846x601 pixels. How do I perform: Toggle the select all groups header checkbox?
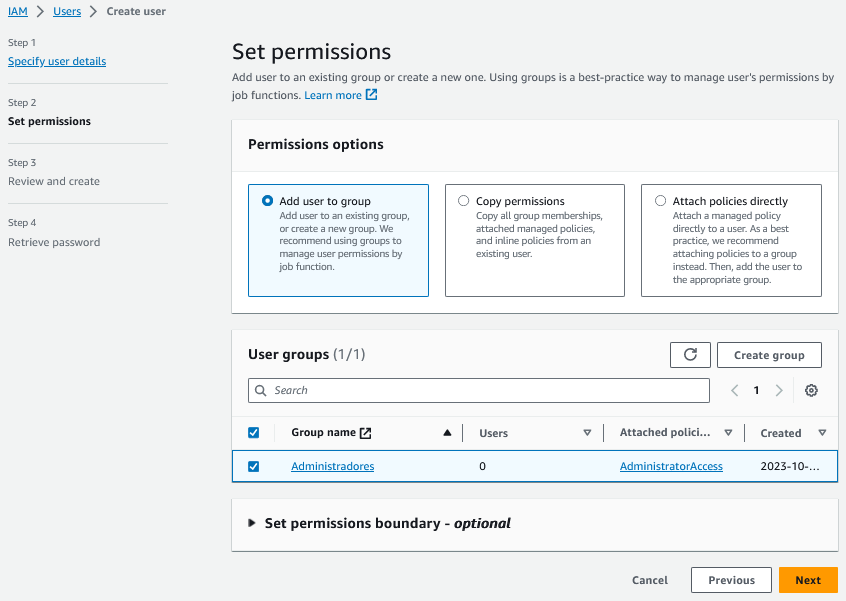pyautogui.click(x=253, y=433)
